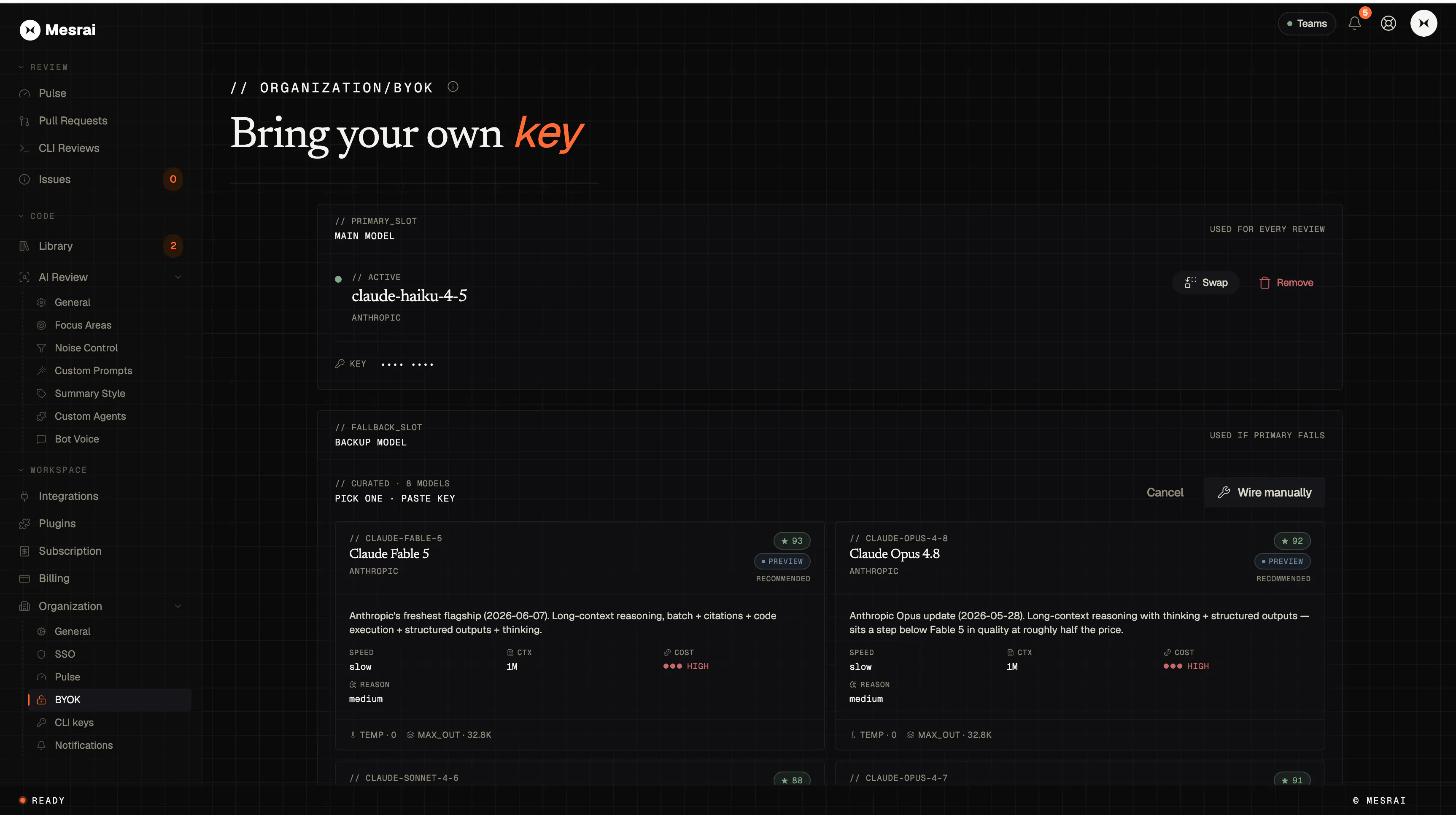The width and height of the screenshot is (1456, 815).
Task: Open the notifications bell
Action: click(1355, 23)
